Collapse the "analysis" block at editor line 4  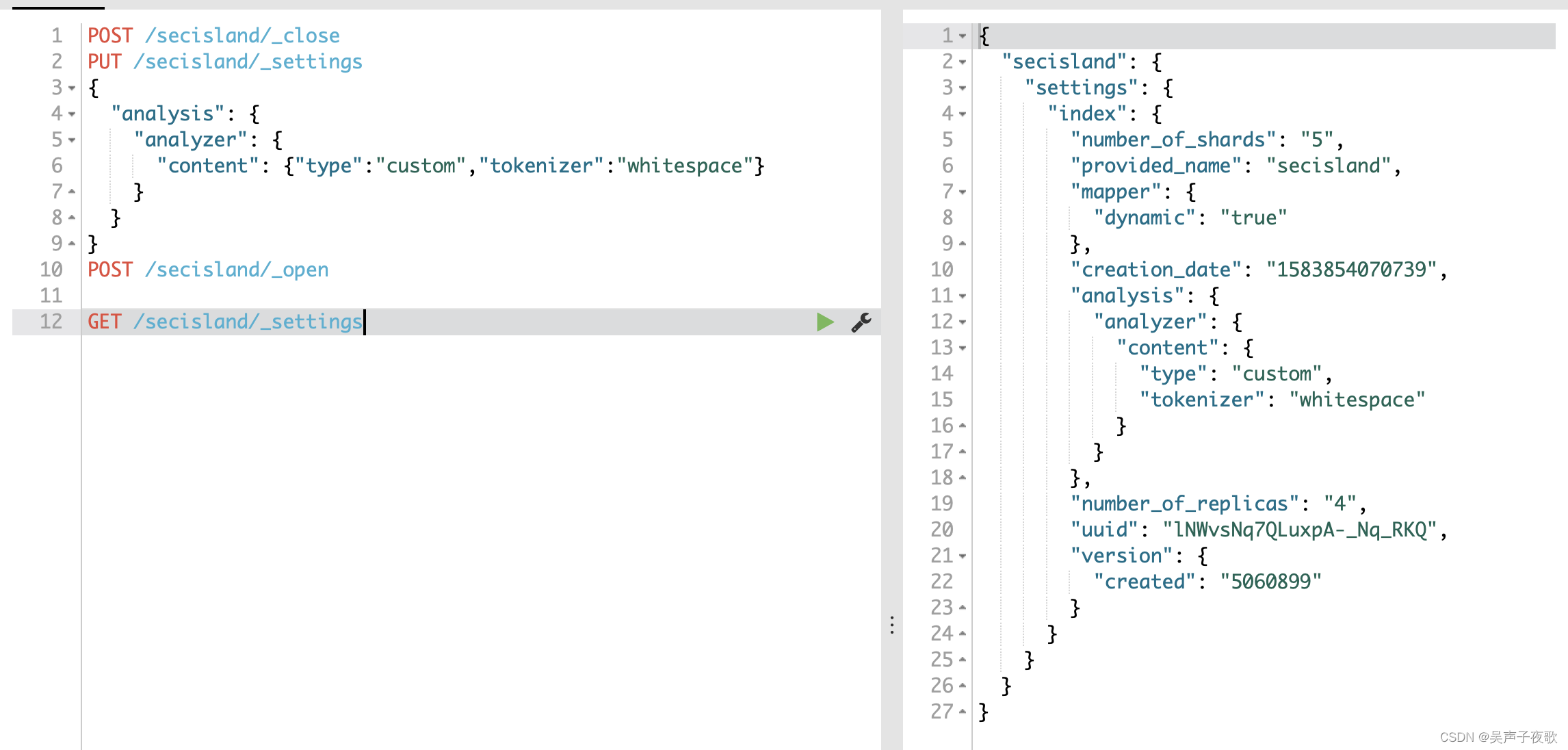(x=72, y=114)
